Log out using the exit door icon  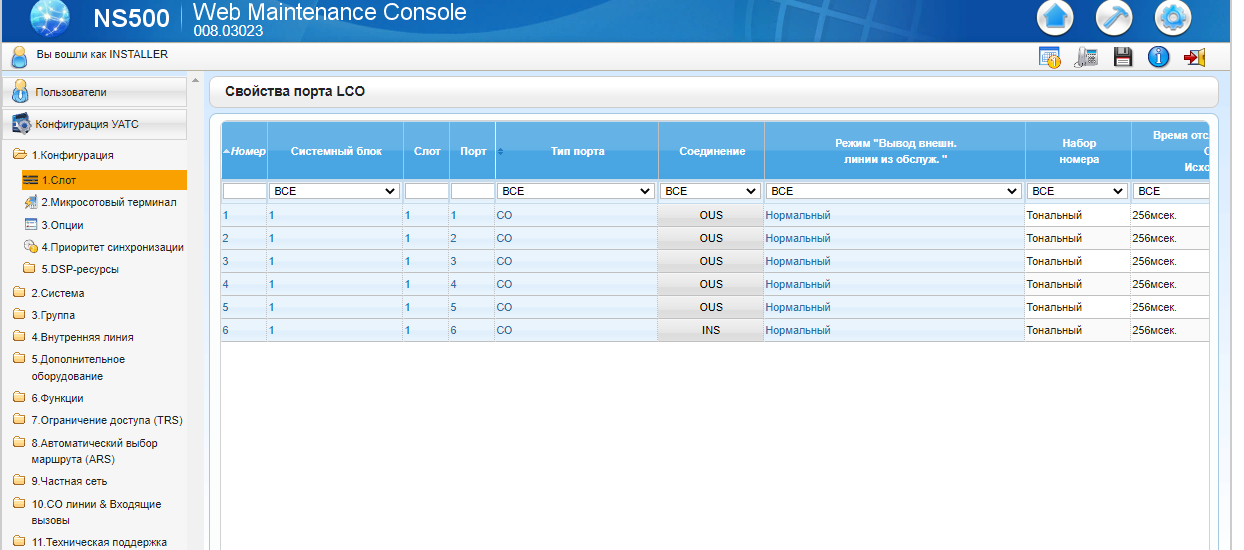coord(1194,57)
